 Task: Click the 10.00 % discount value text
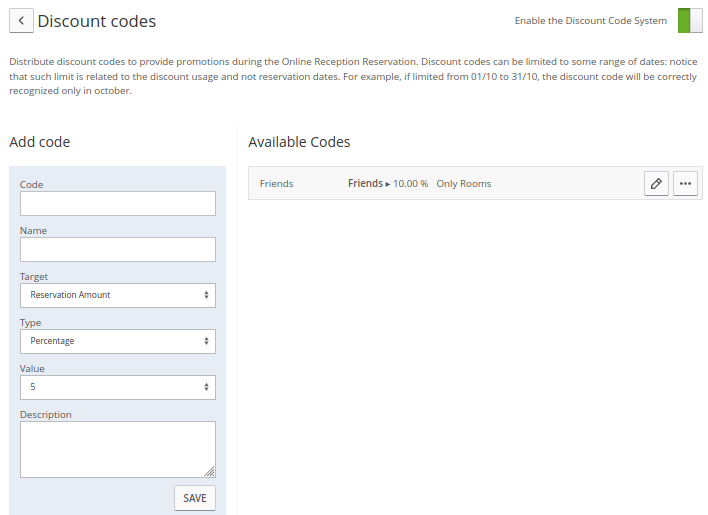click(410, 184)
